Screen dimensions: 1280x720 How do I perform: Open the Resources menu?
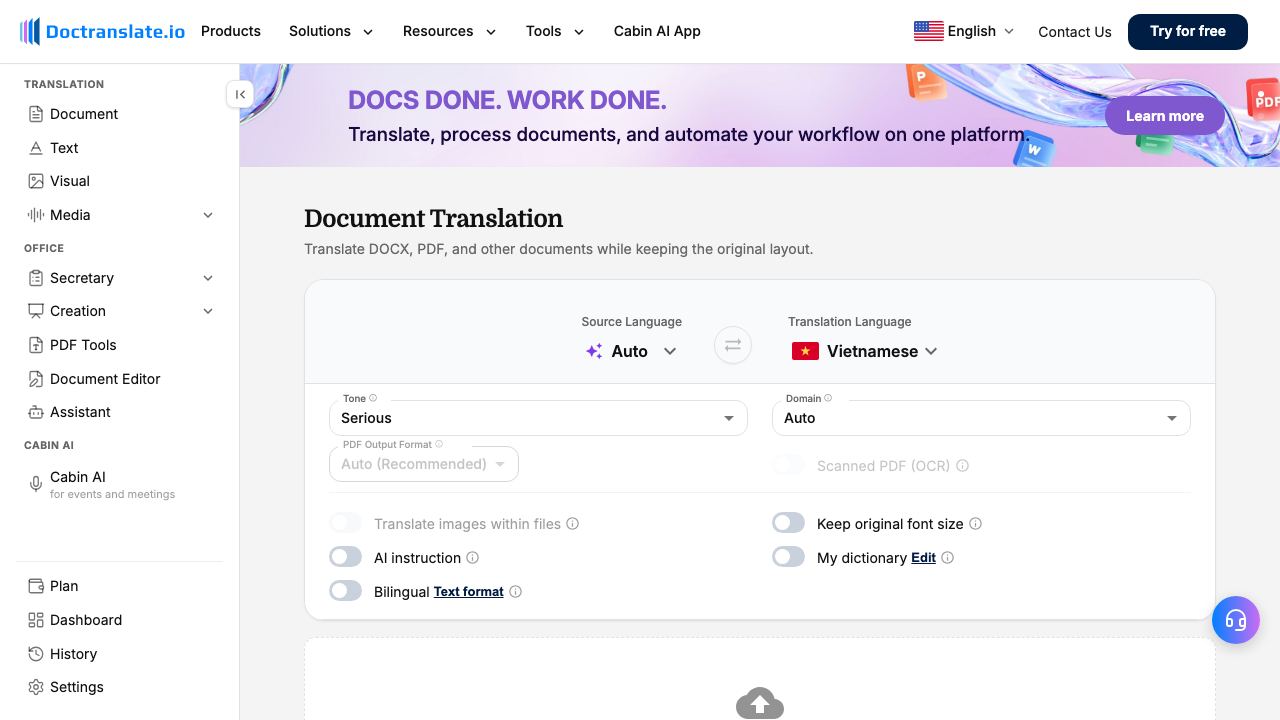449,31
